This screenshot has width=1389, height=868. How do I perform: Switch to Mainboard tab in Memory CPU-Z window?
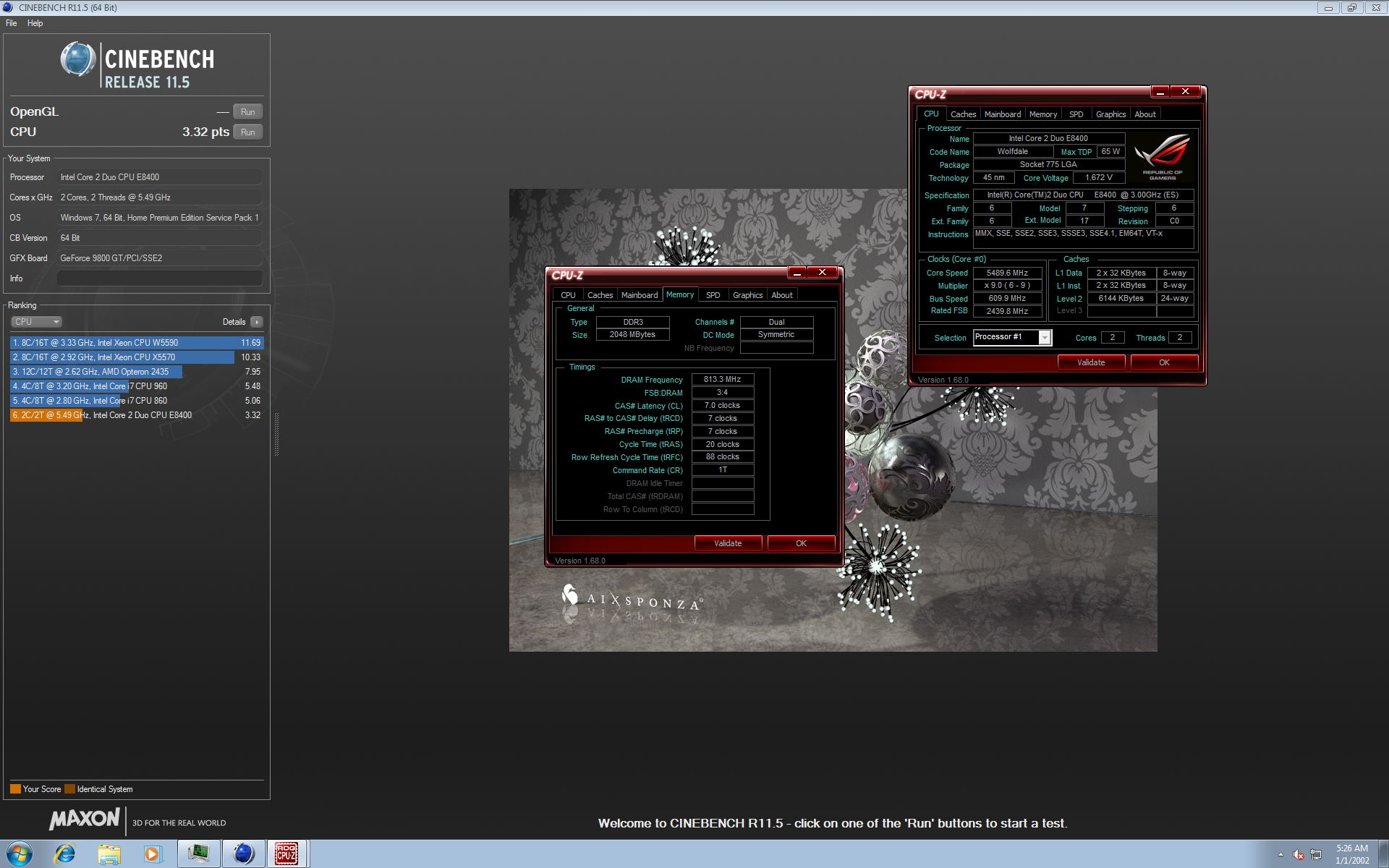640,295
